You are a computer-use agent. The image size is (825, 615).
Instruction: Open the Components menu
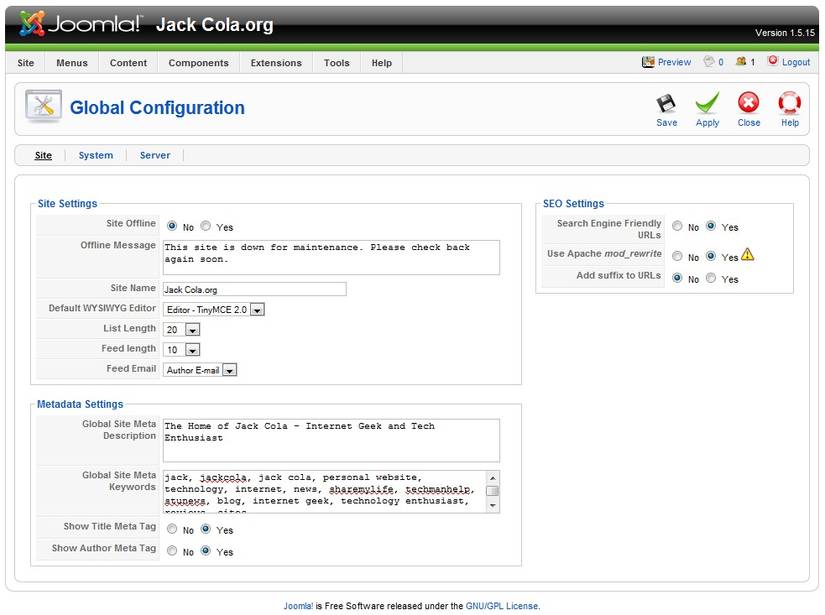[x=198, y=63]
